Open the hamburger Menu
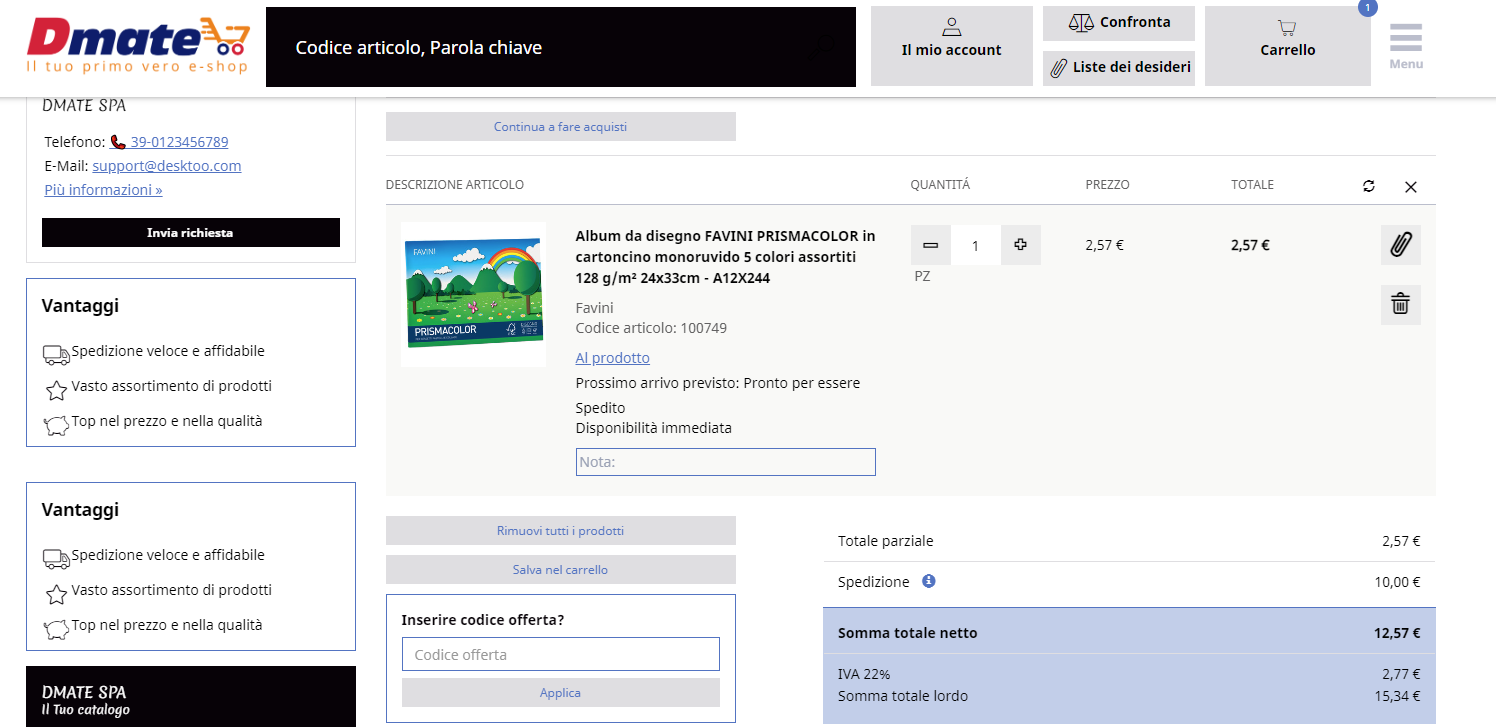1496x727 pixels. coord(1405,46)
